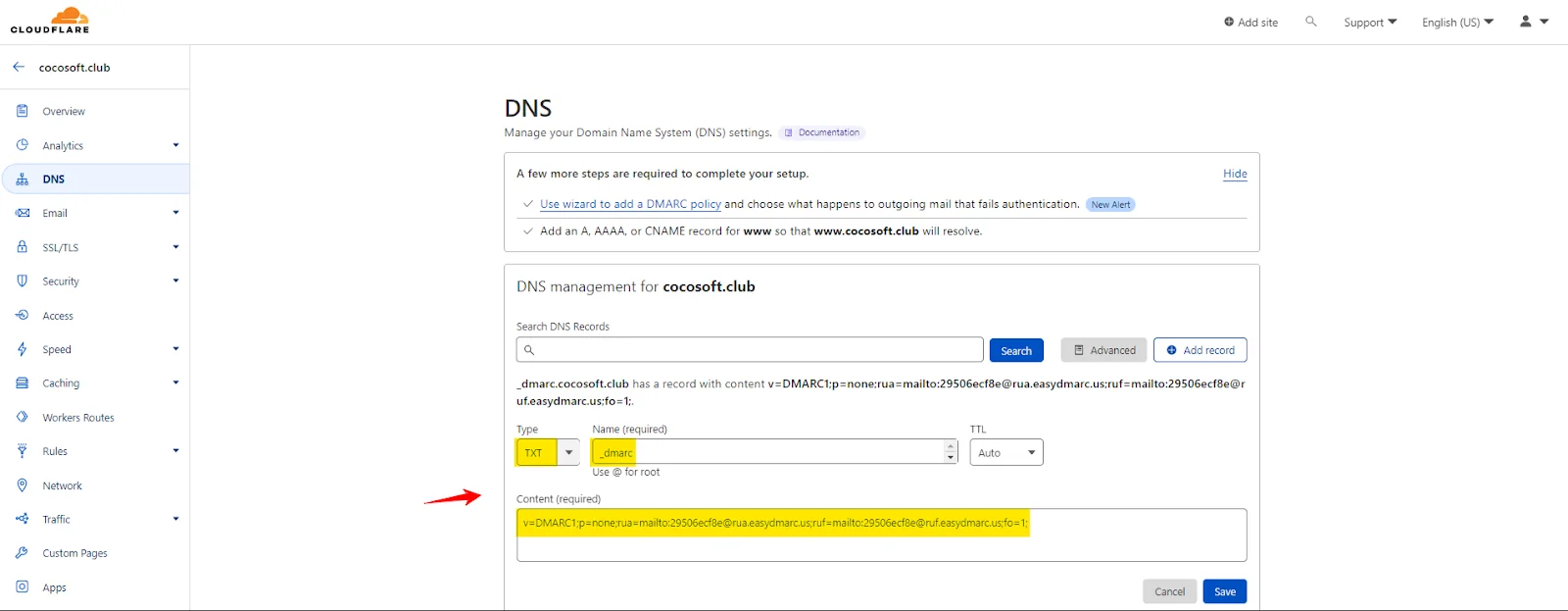Click the DNS network tree icon
The height and width of the screenshot is (611, 1568).
pos(23,179)
